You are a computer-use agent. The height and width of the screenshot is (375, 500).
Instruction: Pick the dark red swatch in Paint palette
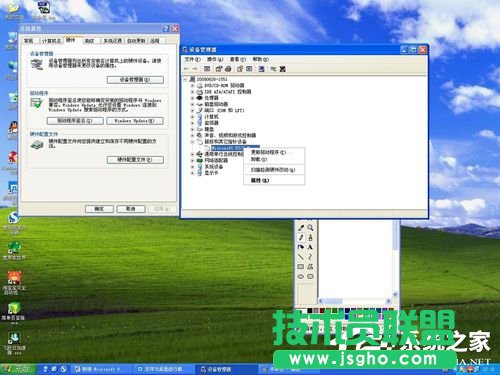click(322, 311)
